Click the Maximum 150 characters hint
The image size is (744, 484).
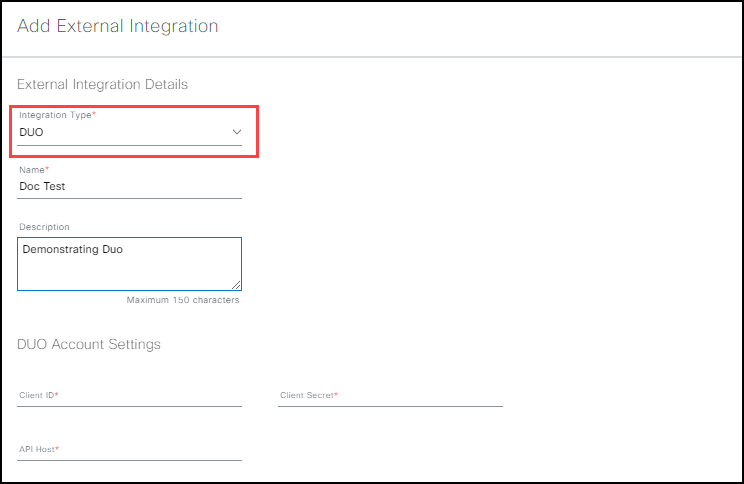(x=183, y=300)
